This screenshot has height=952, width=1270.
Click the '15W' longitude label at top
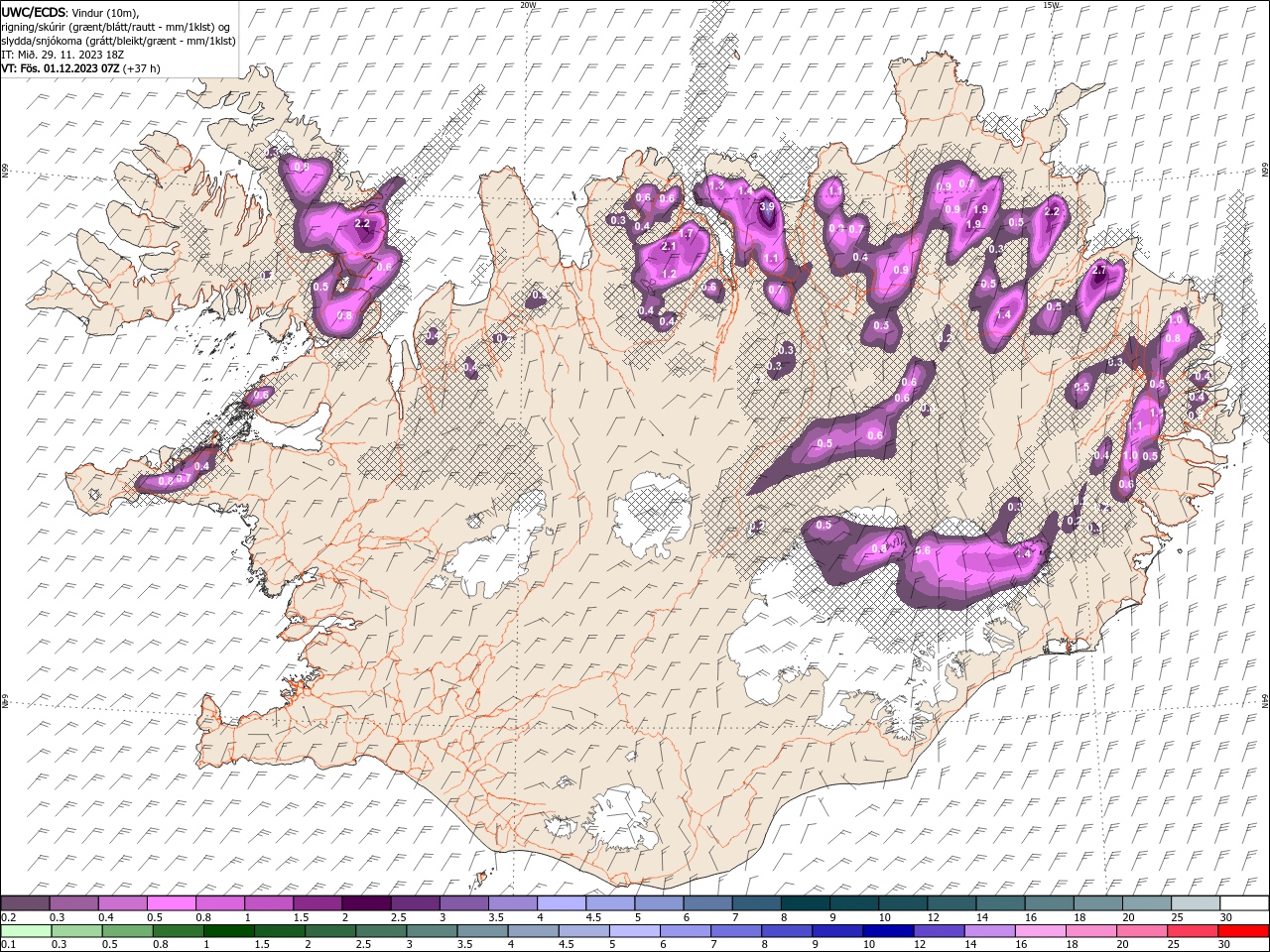point(1052,5)
